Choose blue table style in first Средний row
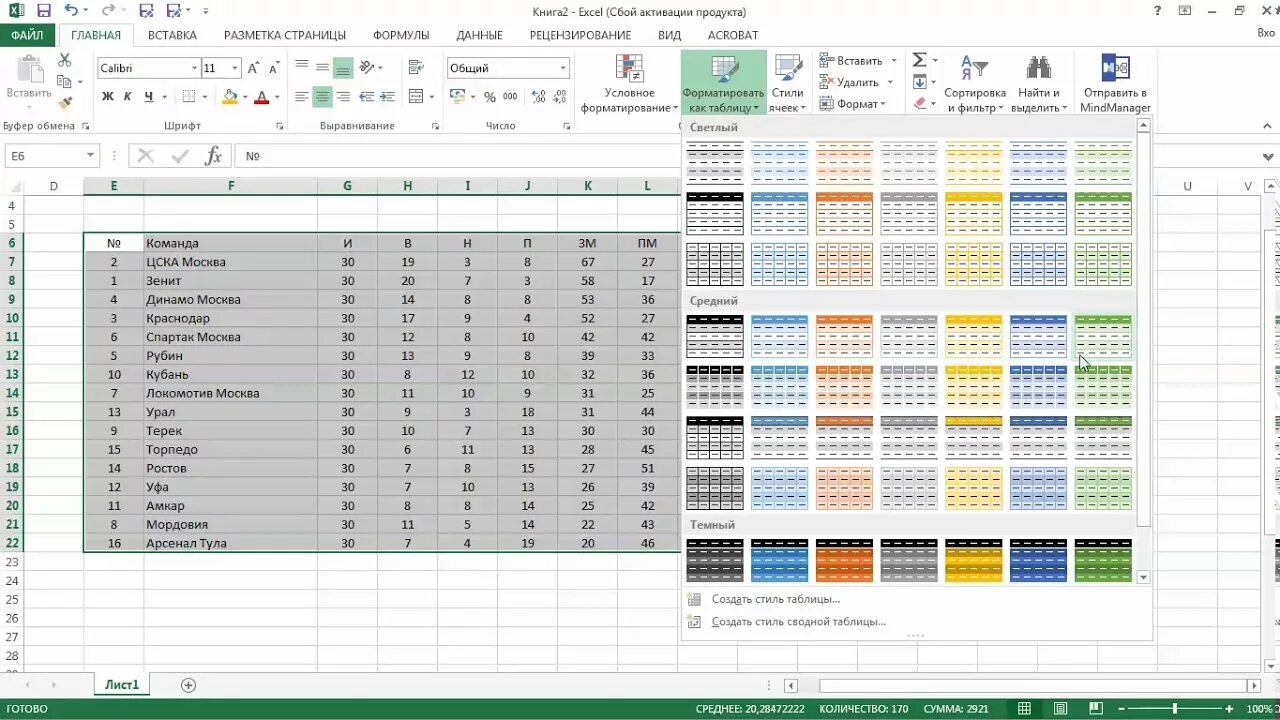The width and height of the screenshot is (1280, 720). 779,337
